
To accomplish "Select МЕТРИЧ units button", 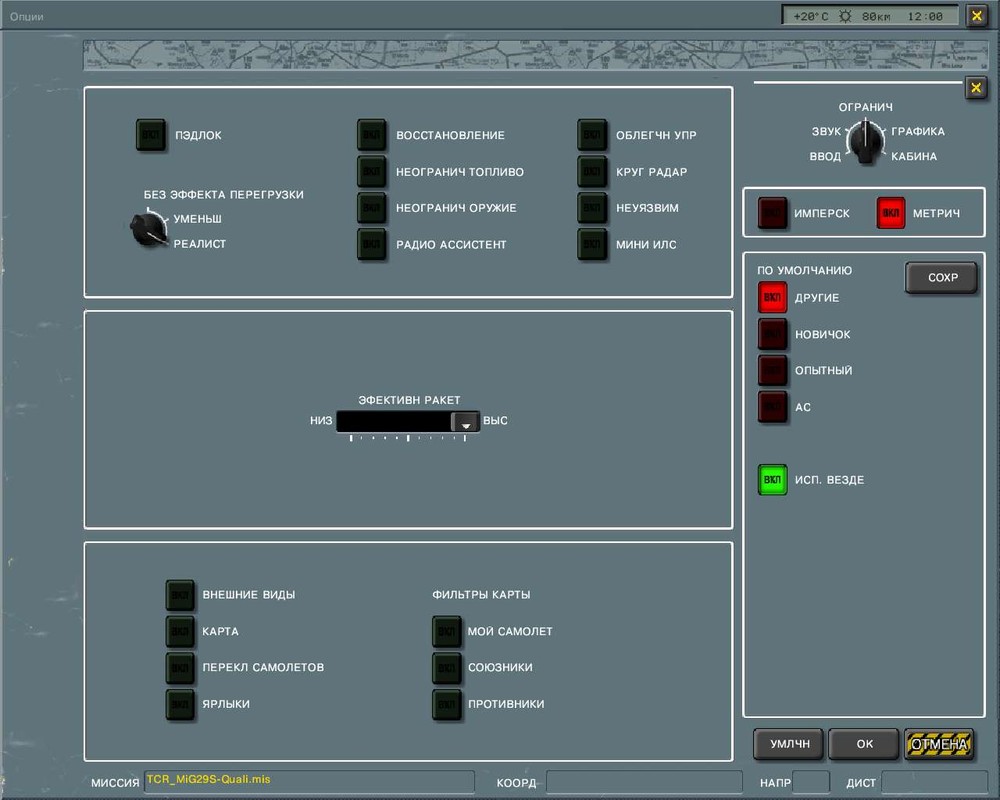I will point(891,213).
